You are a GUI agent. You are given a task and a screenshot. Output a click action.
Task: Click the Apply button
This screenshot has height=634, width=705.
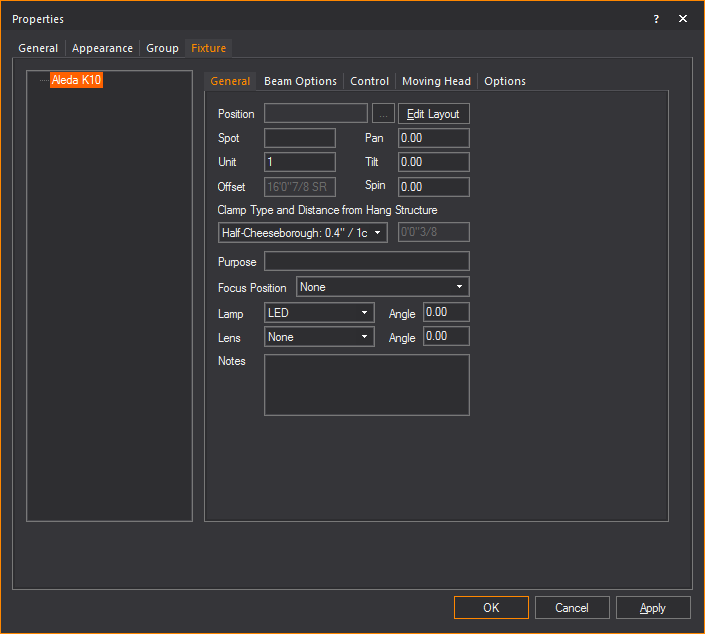(653, 608)
